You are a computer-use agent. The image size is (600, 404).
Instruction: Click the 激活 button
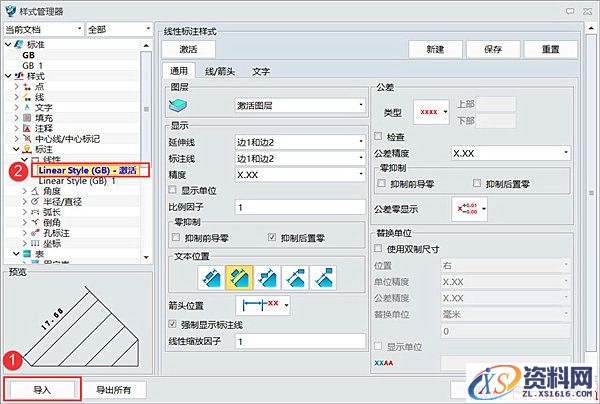(188, 50)
